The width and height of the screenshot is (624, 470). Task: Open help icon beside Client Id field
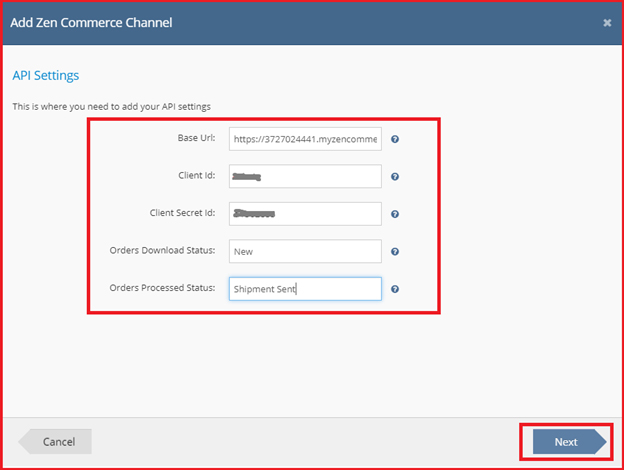(x=395, y=176)
